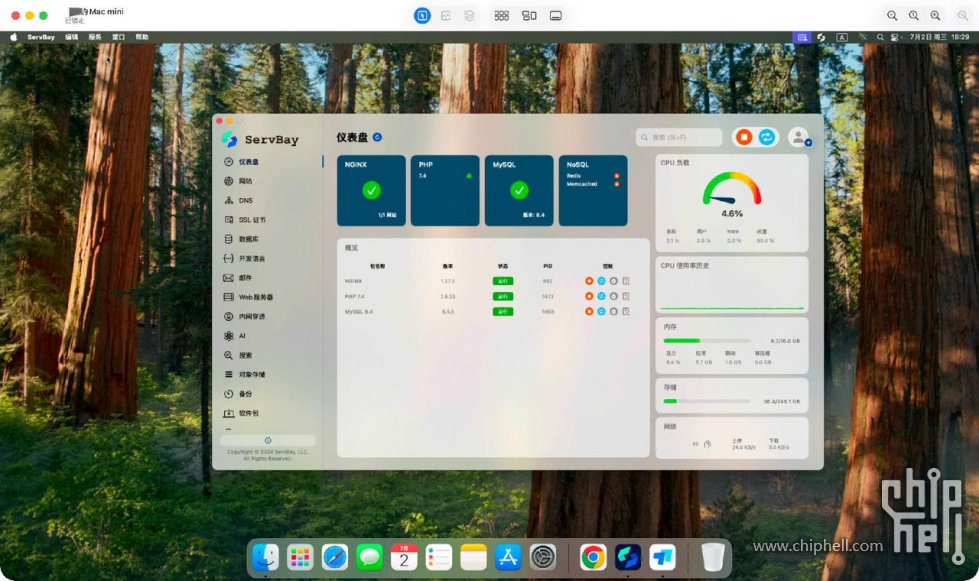The width and height of the screenshot is (979, 581).
Task: Click the 存储 usage progress bar
Action: pyautogui.click(x=707, y=401)
